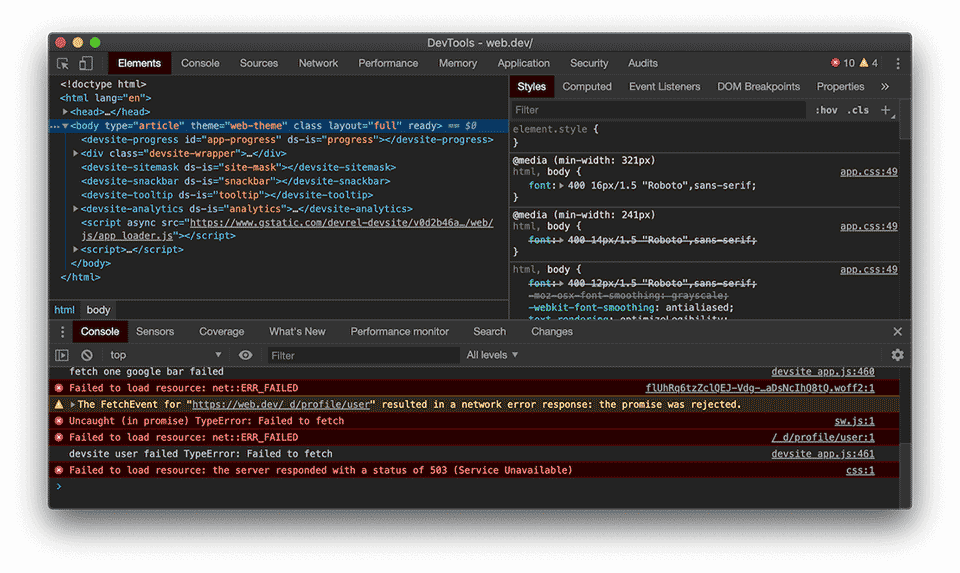960x573 pixels.
Task: Open console settings gear
Action: [x=897, y=355]
